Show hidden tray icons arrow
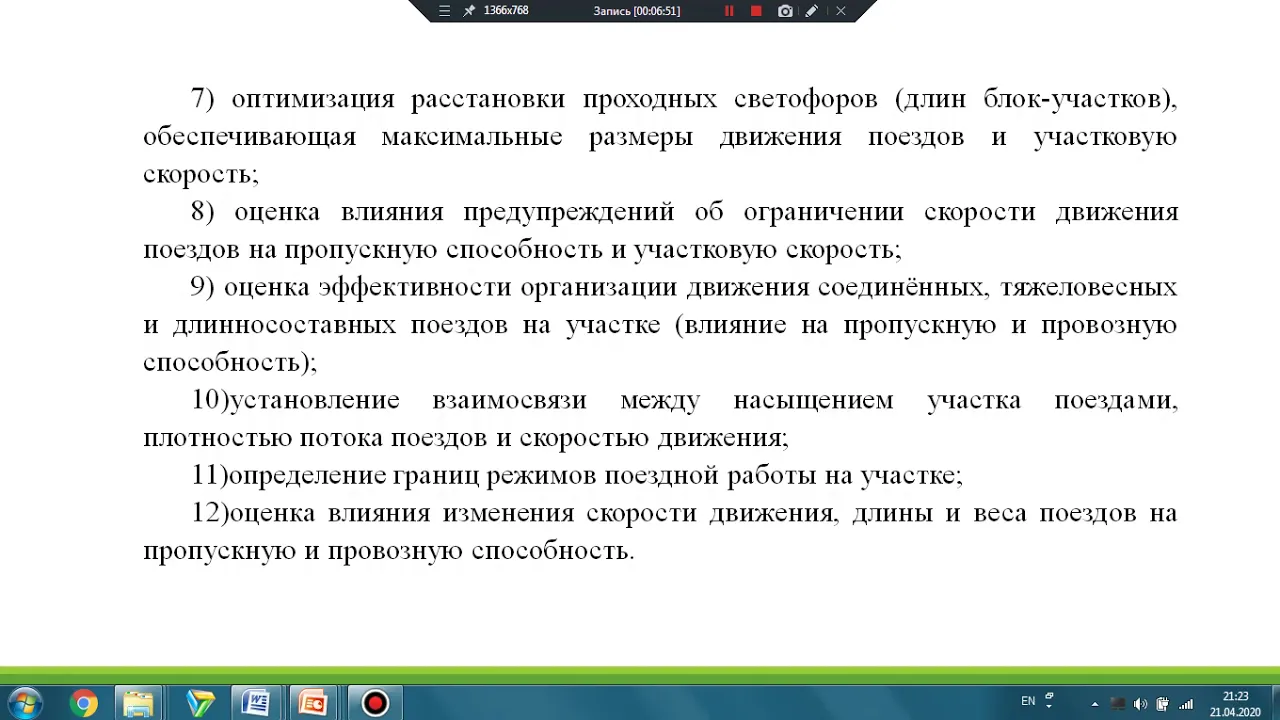This screenshot has height=720, width=1280. point(1095,704)
